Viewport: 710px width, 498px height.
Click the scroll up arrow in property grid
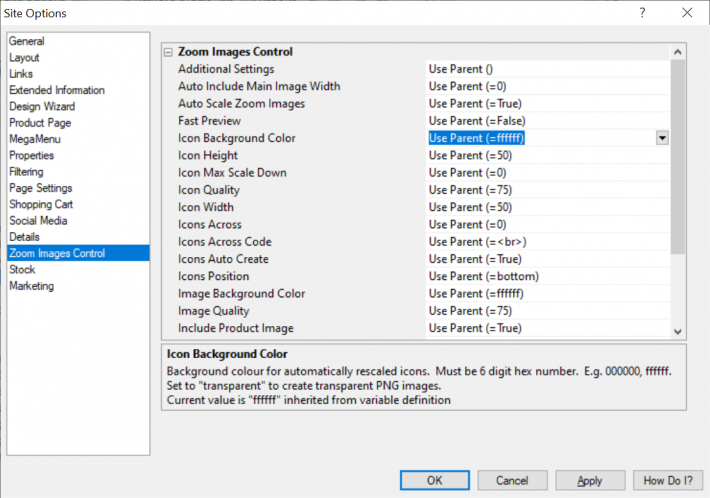click(678, 52)
